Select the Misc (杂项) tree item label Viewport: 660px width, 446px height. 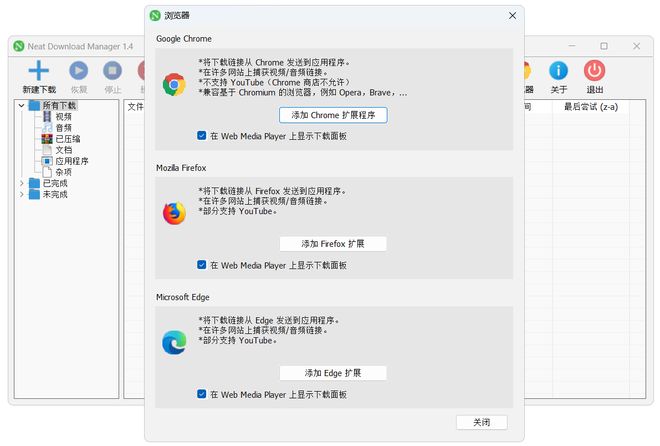[64, 172]
